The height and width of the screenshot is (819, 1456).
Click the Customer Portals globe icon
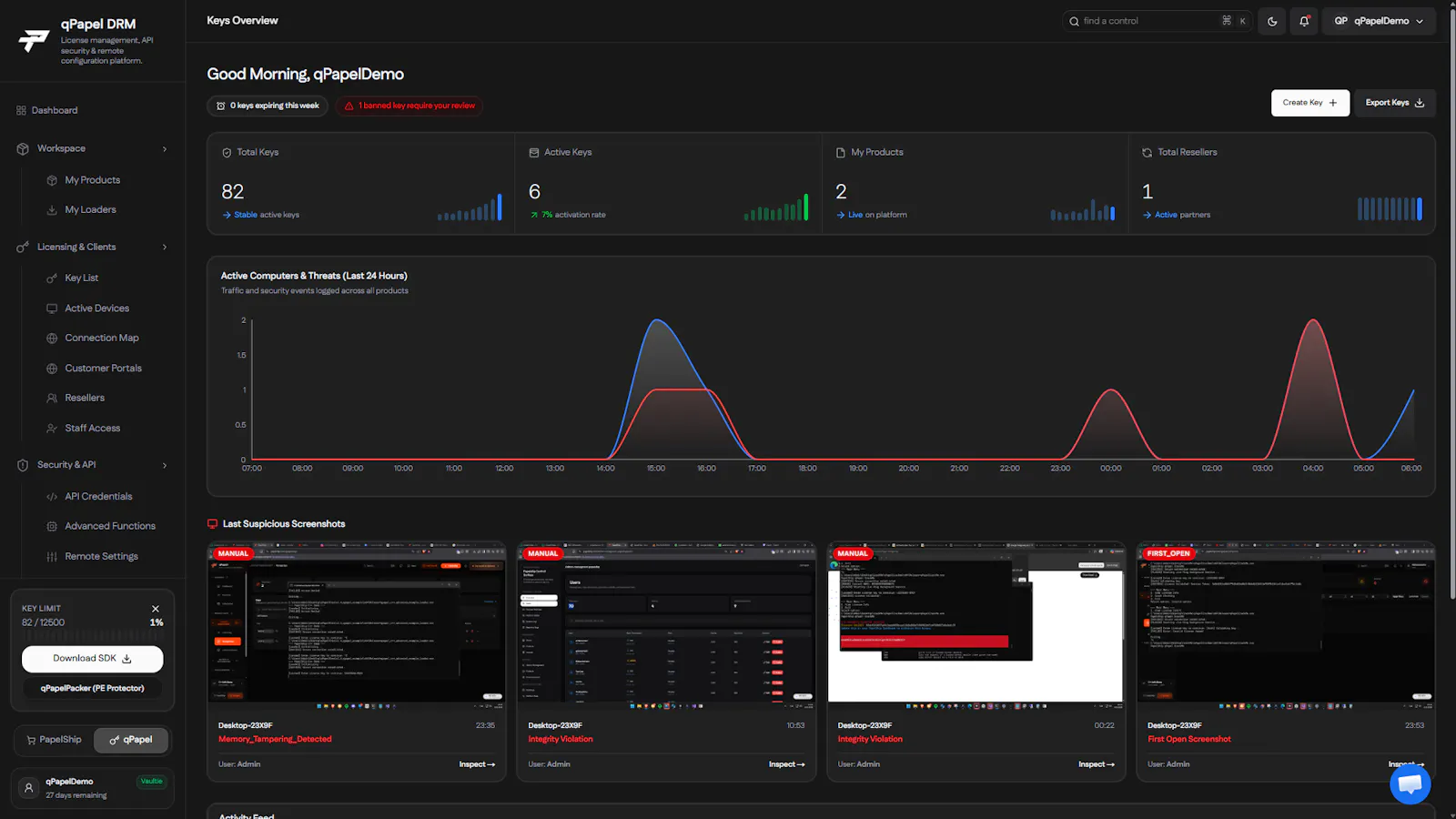click(52, 369)
